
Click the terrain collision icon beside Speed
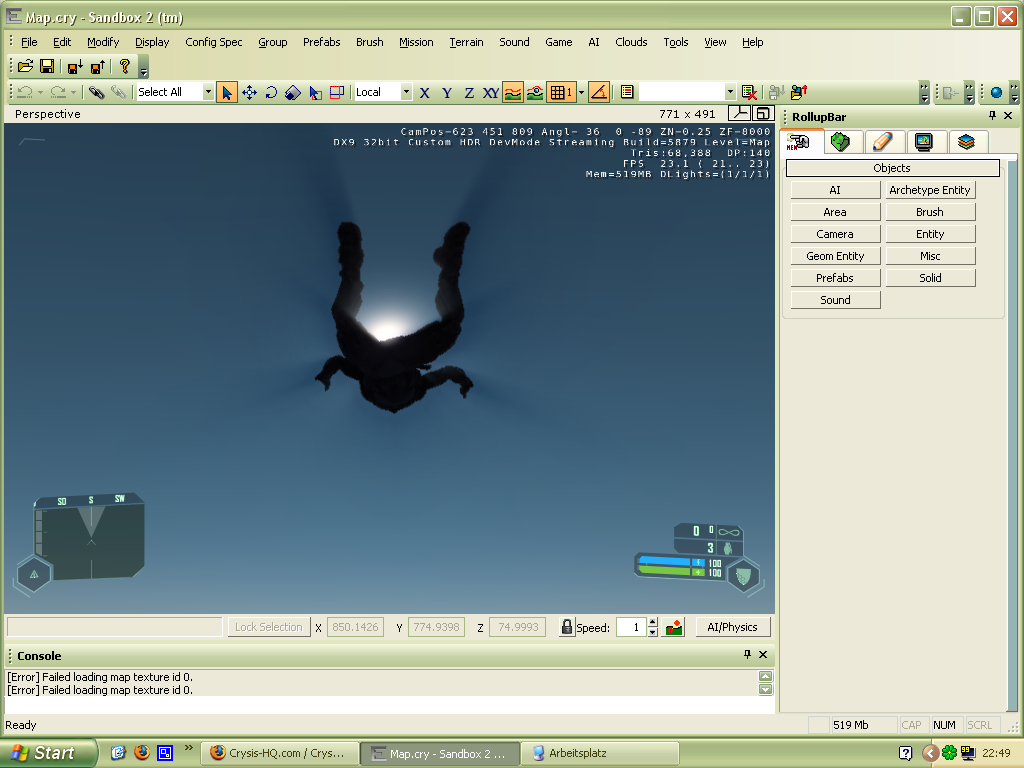point(674,627)
